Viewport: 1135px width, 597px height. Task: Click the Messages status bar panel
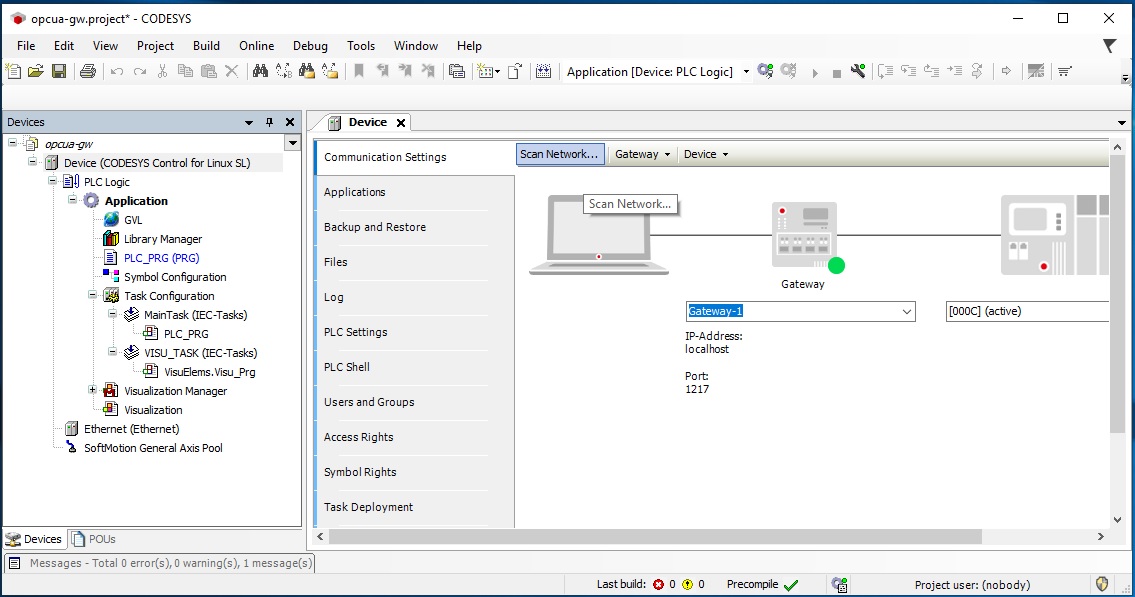click(160, 563)
